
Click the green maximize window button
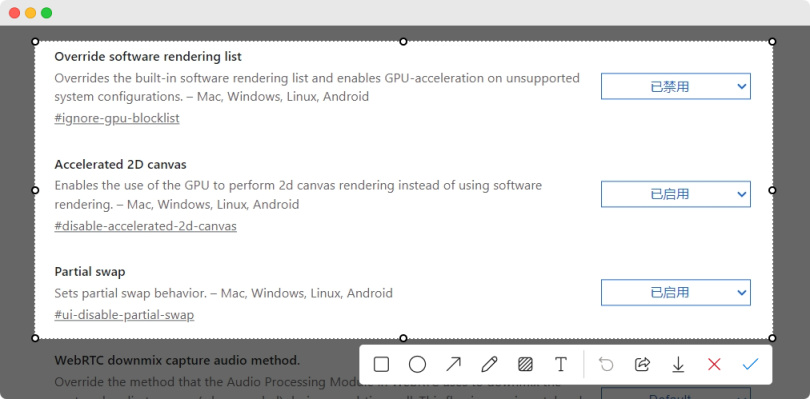pos(46,13)
